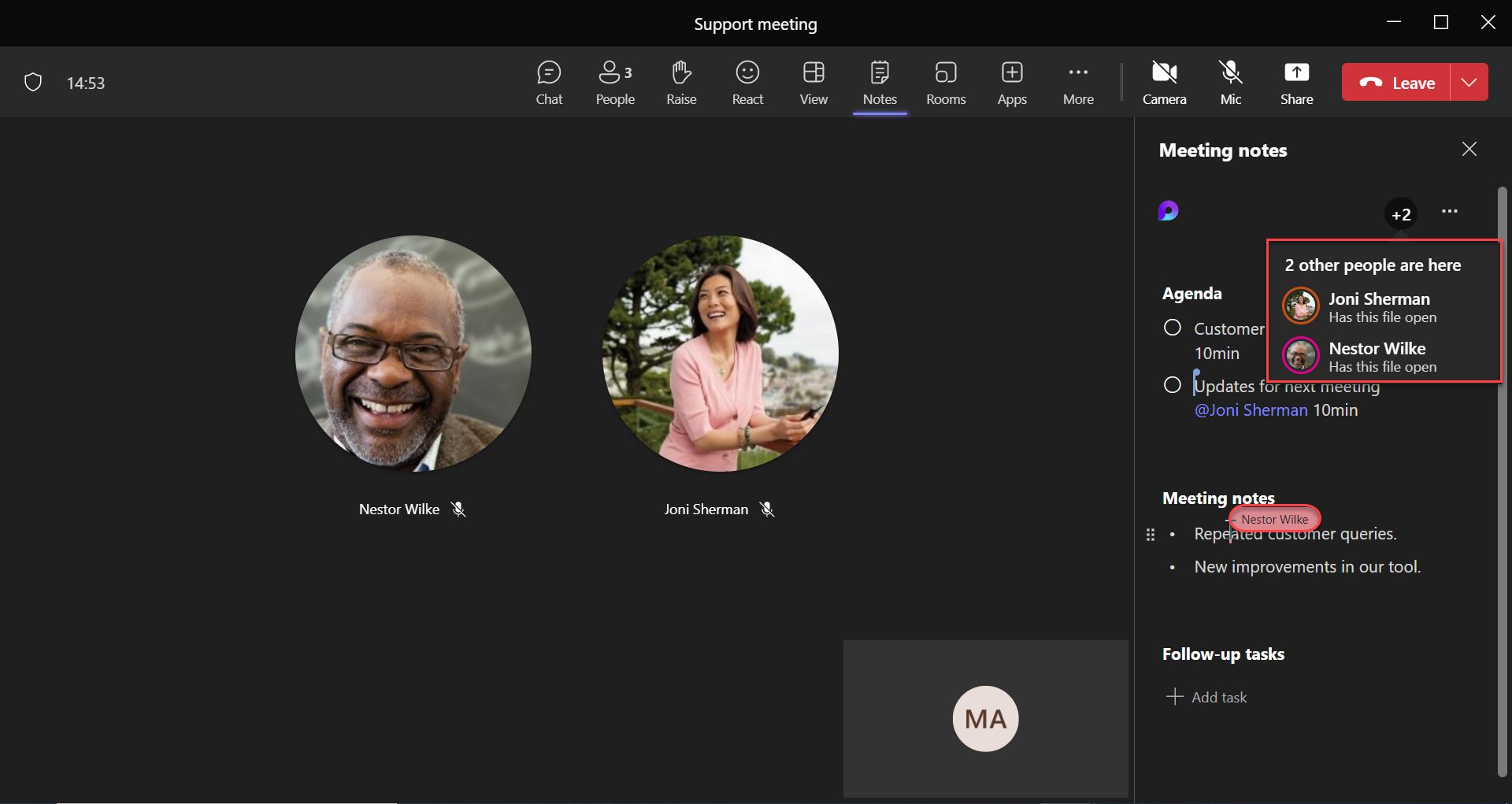Click the @Joni Sherman mention link
The image size is (1512, 804).
(1251, 410)
